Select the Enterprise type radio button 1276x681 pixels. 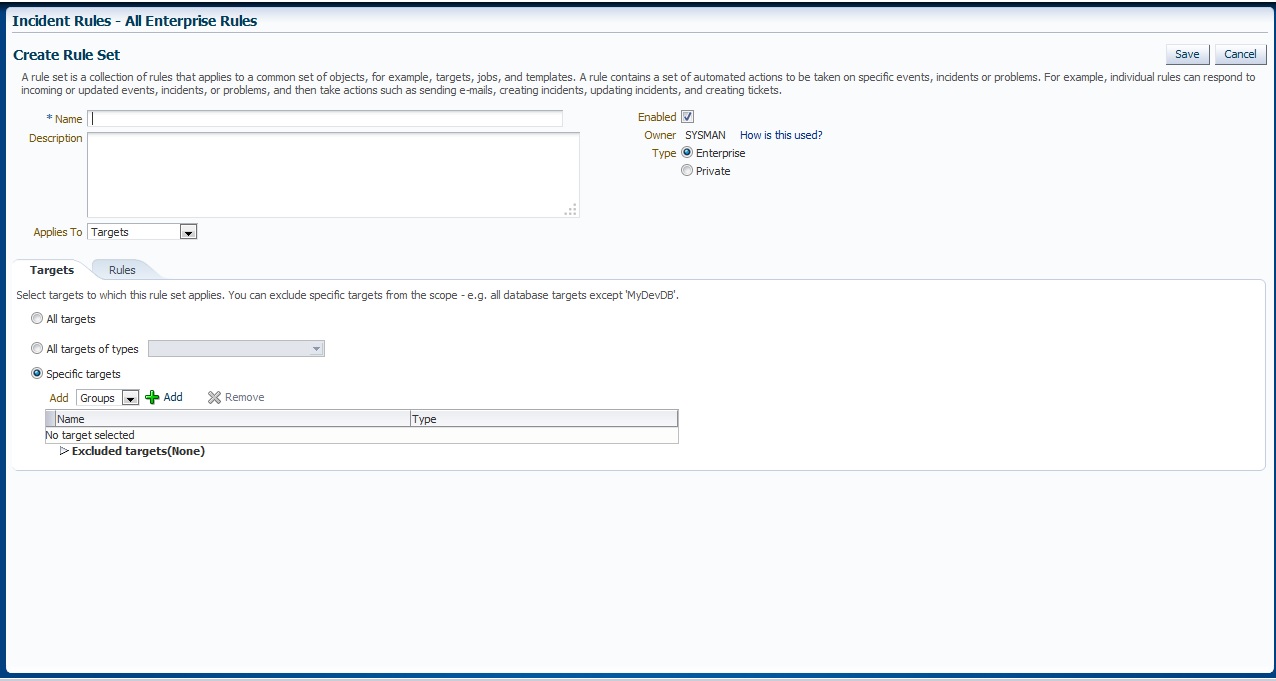point(687,153)
